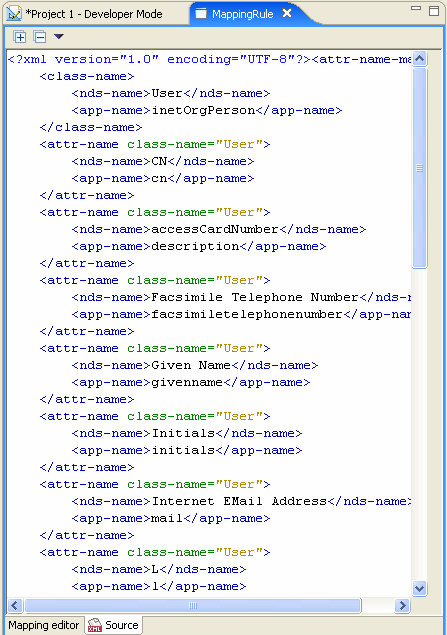Click the horizontal scrollbar thumb
The width and height of the screenshot is (447, 635).
click(193, 605)
